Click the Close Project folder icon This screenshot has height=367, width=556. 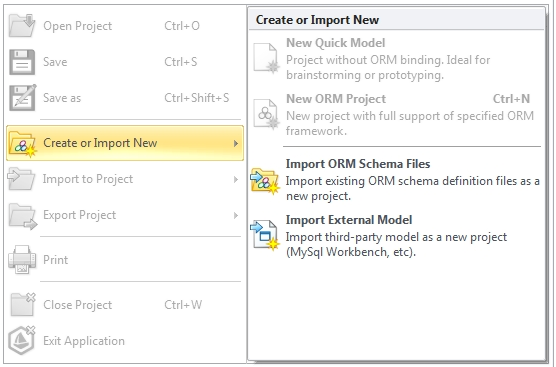point(23,304)
